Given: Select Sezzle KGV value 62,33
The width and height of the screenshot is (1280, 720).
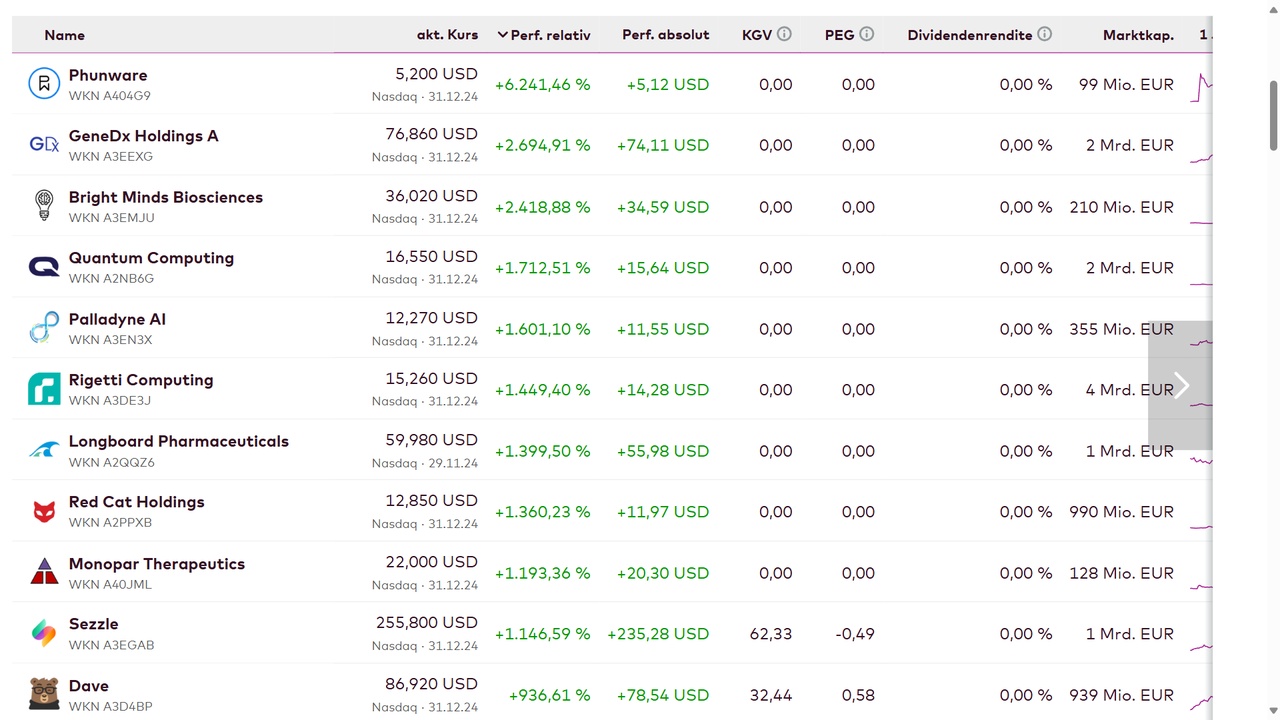Looking at the screenshot, I should click(771, 634).
